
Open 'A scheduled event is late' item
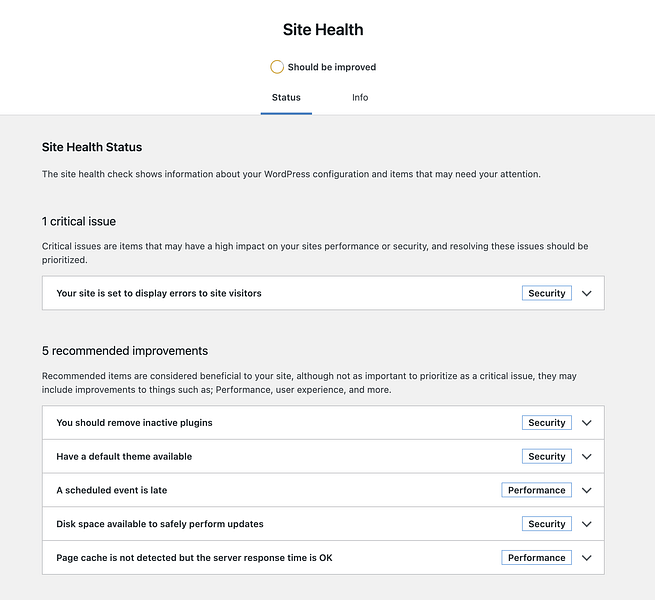(111, 491)
